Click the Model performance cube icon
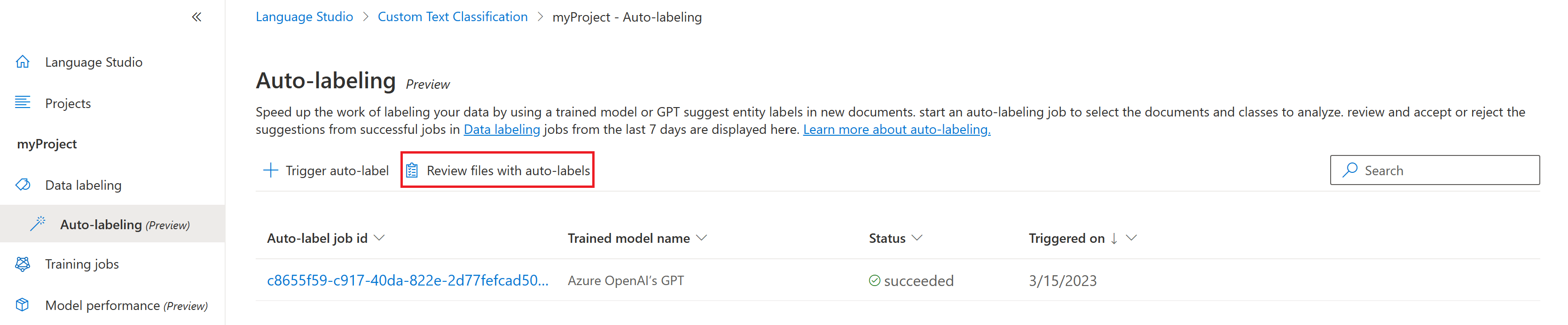Viewport: 1568px width, 325px height. pyautogui.click(x=23, y=304)
